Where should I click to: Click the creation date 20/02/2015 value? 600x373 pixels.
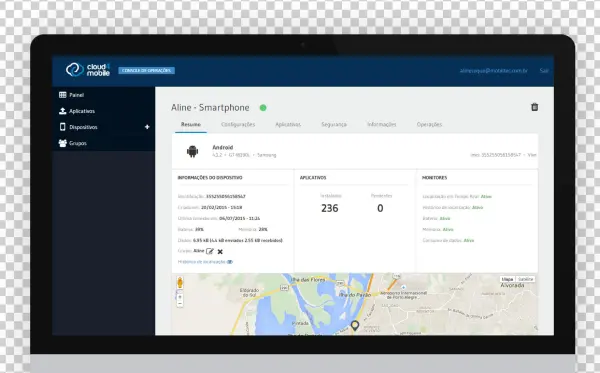point(222,207)
